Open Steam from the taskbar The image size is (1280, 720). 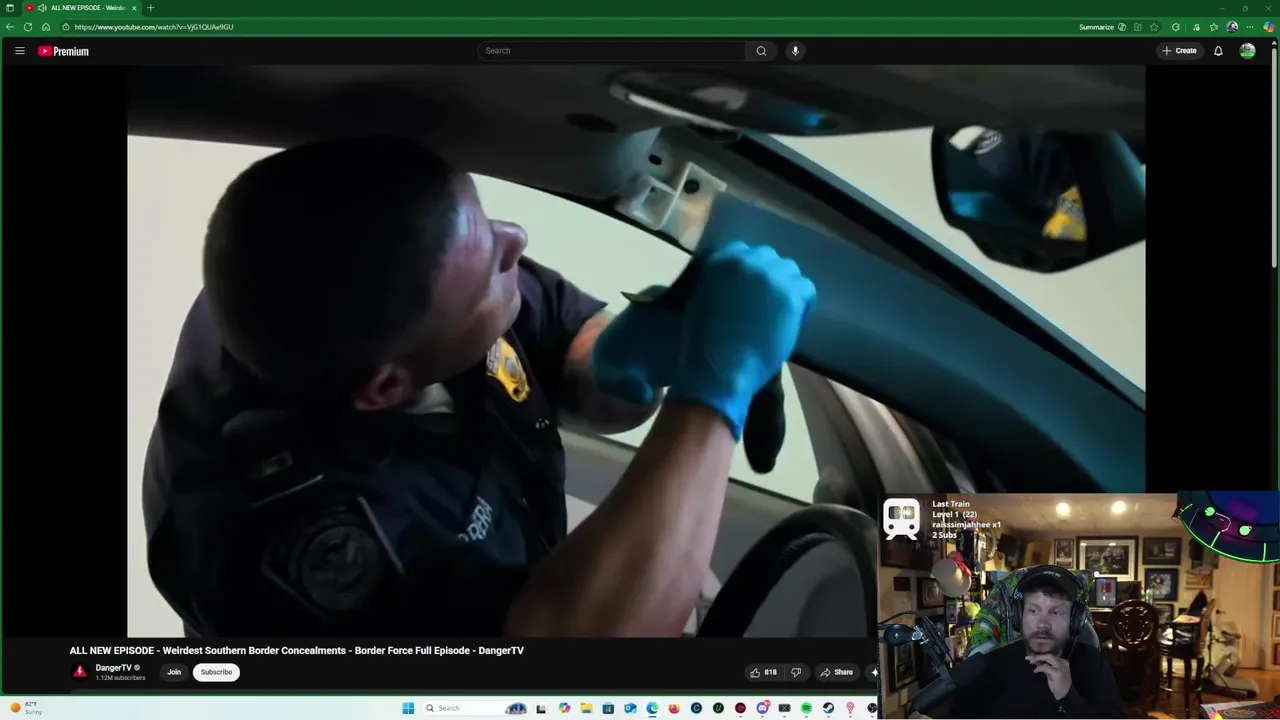[x=828, y=708]
